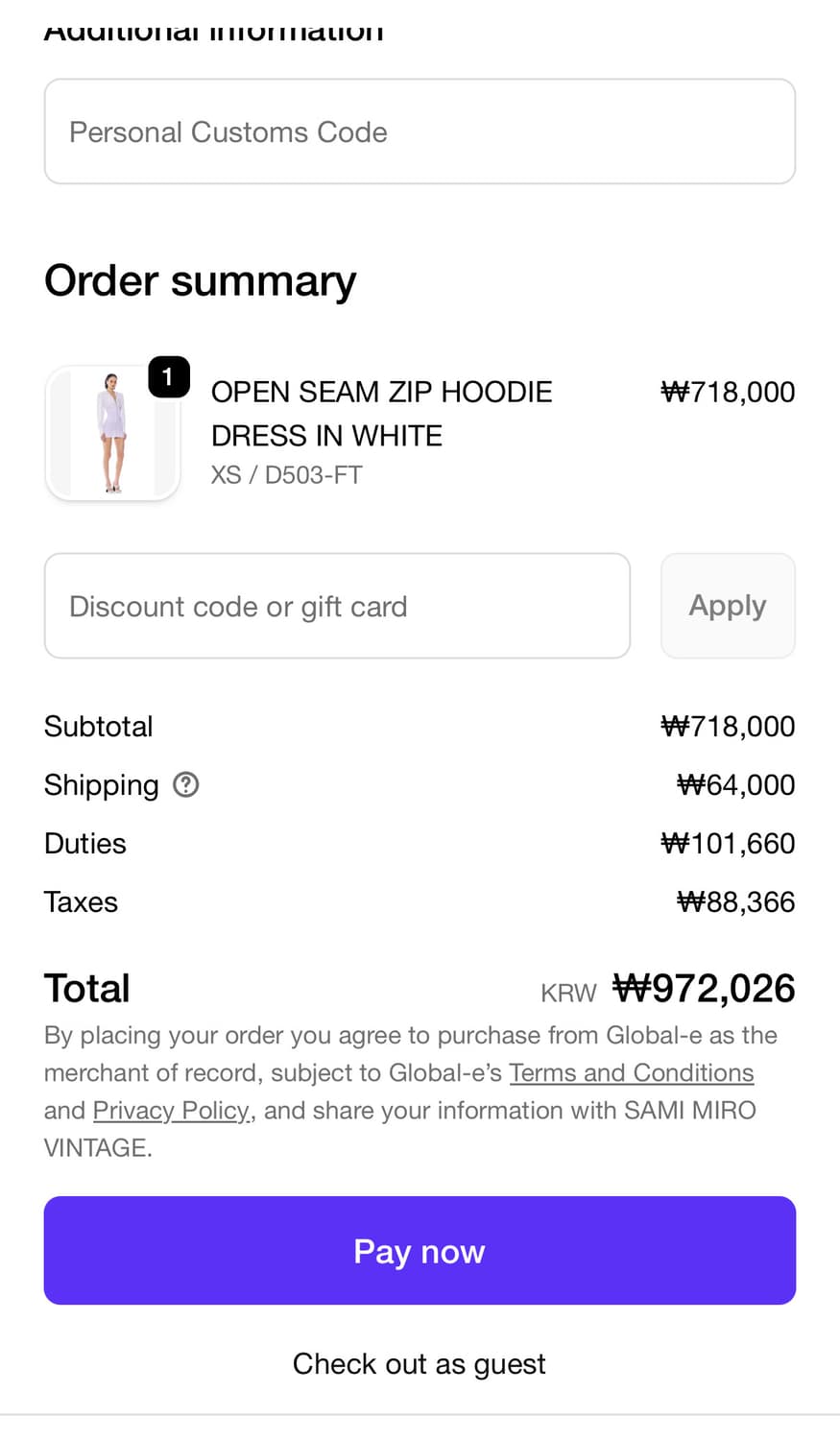Click the Shipping cost ₩64,000
840x1440 pixels.
735,785
